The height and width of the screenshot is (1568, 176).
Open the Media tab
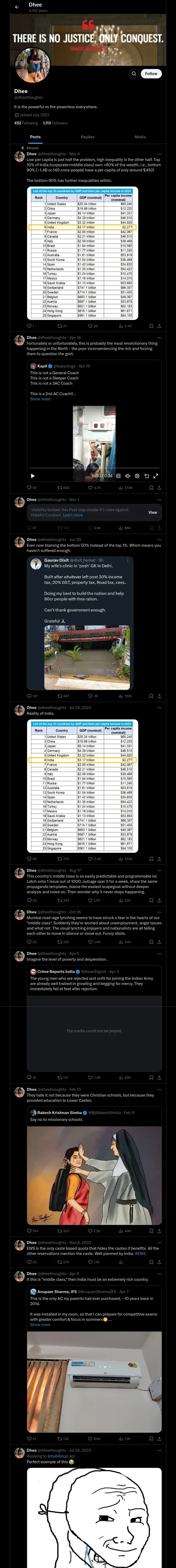[x=140, y=137]
